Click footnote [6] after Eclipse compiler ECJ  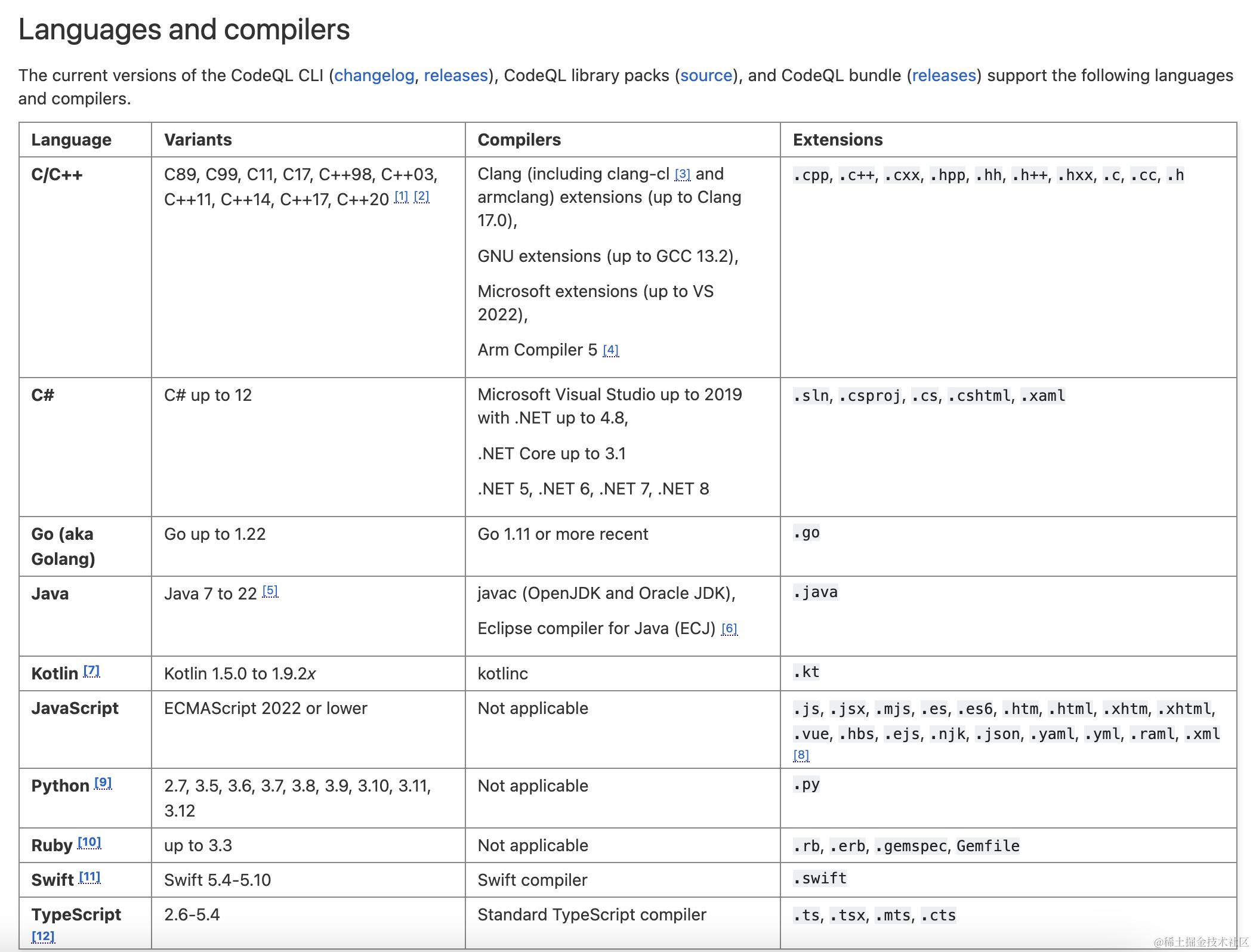[729, 629]
